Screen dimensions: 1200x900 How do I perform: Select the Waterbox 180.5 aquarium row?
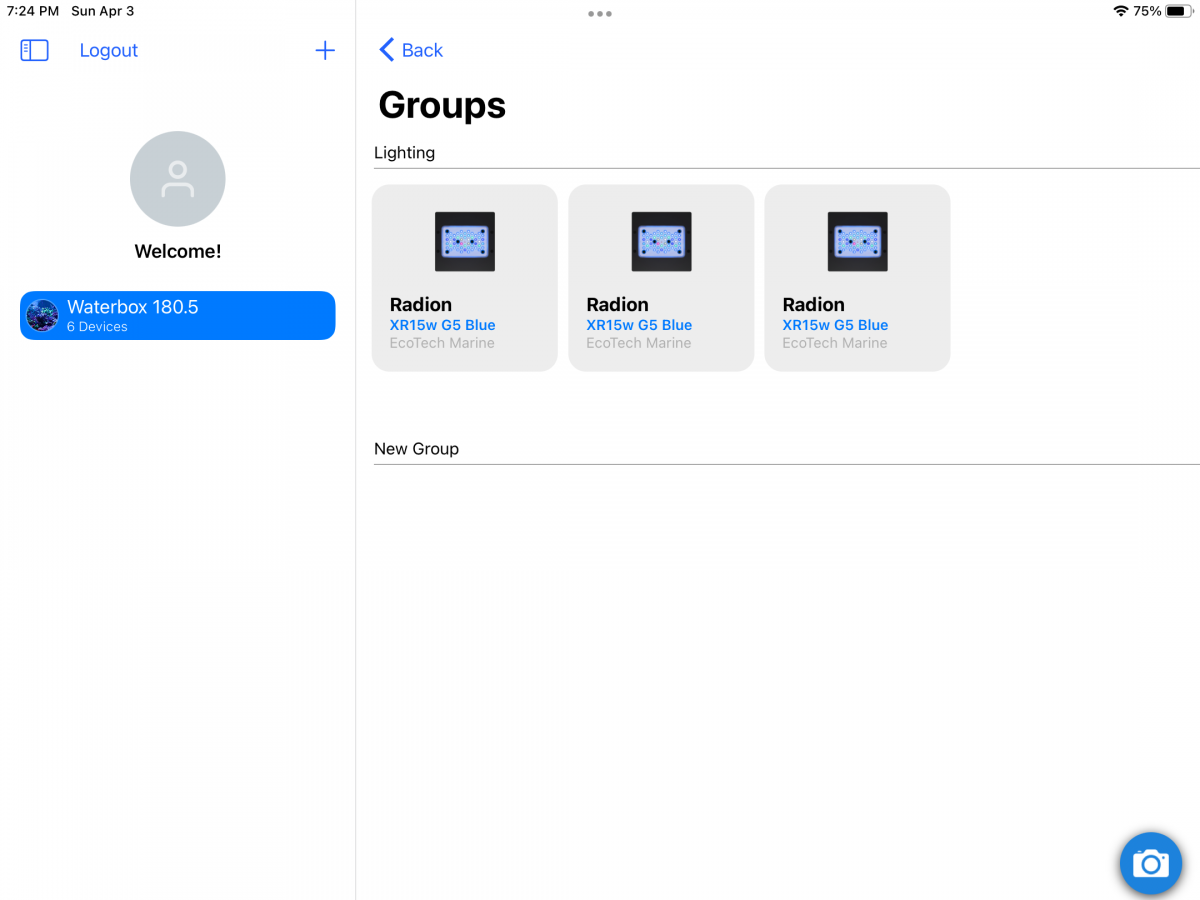[178, 315]
